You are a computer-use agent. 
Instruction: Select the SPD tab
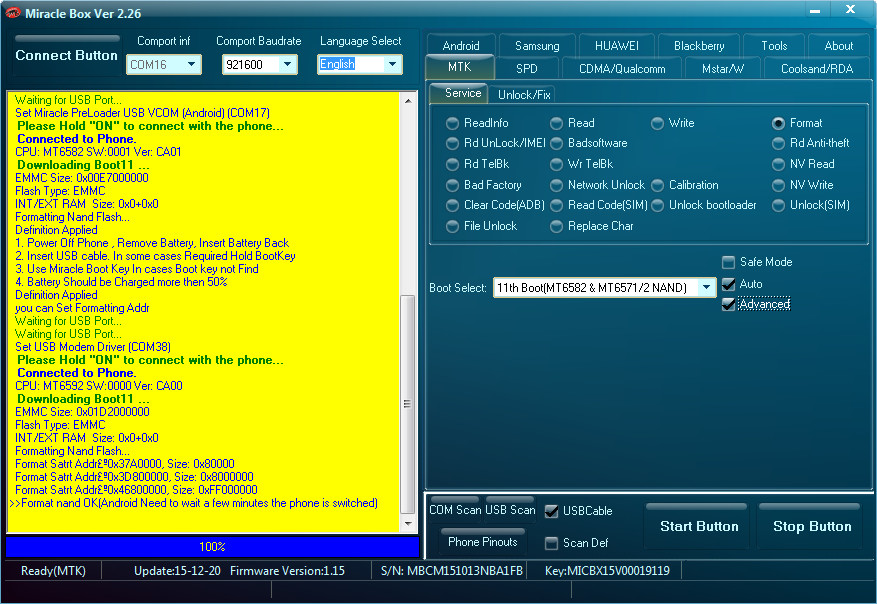(x=526, y=69)
